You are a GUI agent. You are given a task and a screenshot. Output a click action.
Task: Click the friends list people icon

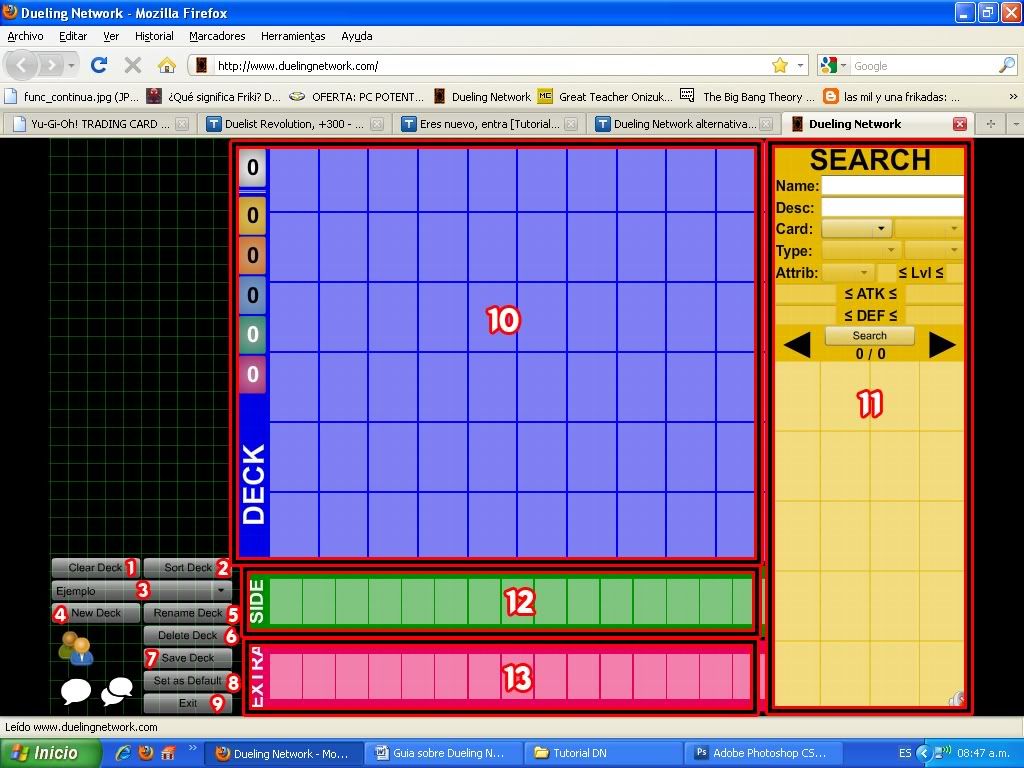76,648
